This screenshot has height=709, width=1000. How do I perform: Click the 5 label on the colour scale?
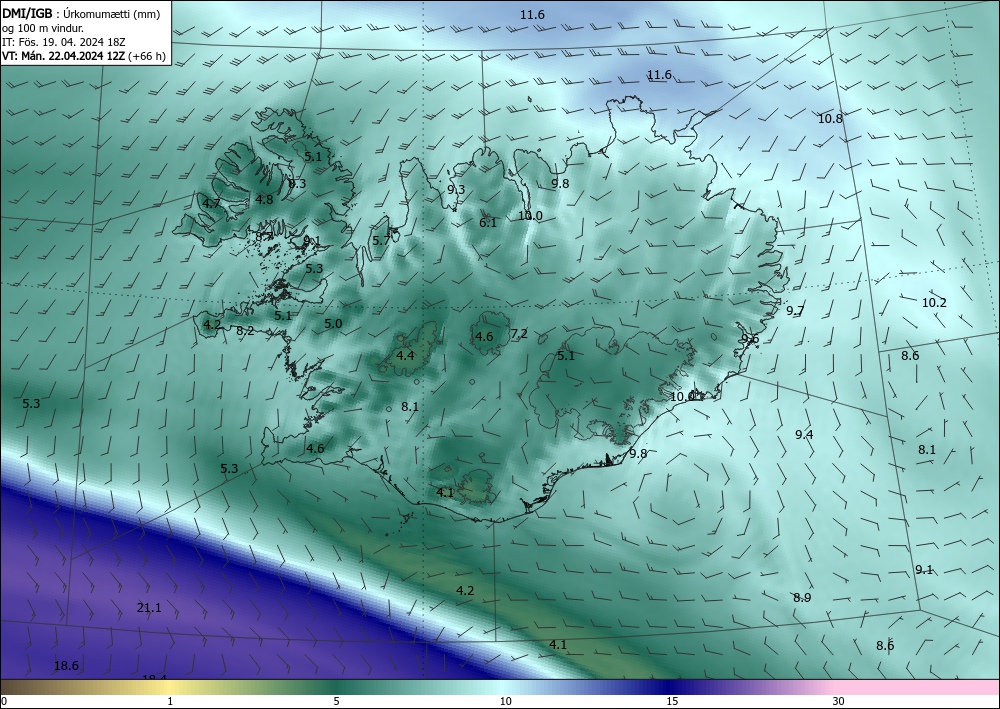(337, 702)
